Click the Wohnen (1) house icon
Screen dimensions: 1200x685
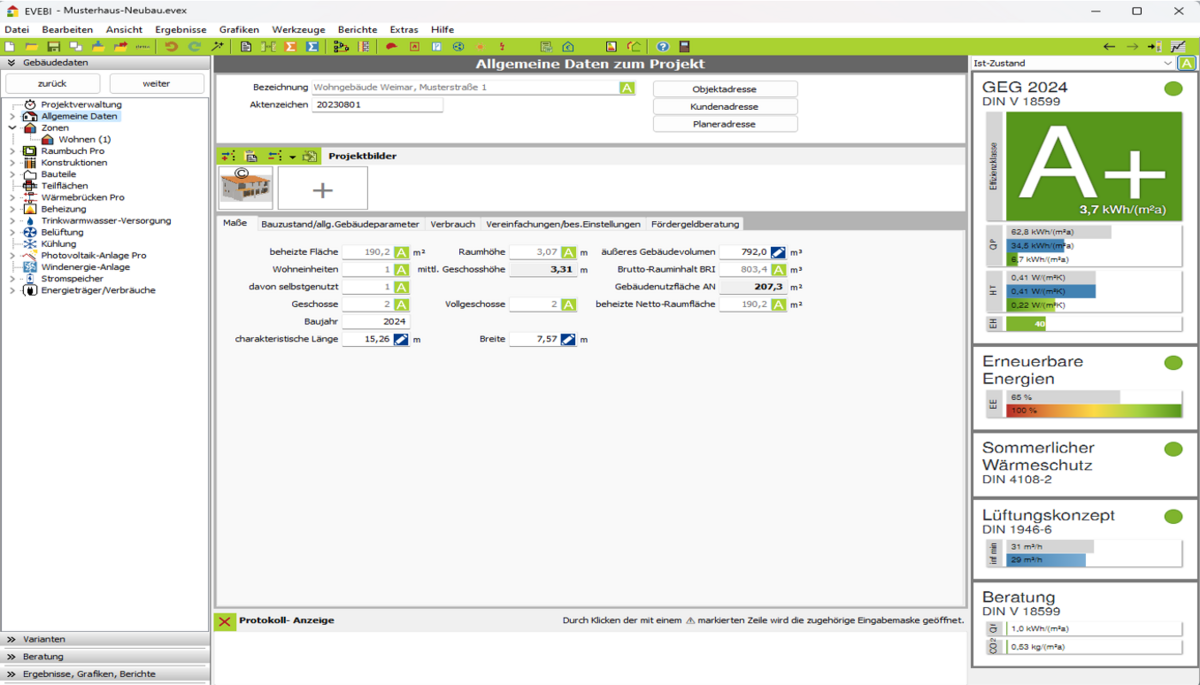48,139
